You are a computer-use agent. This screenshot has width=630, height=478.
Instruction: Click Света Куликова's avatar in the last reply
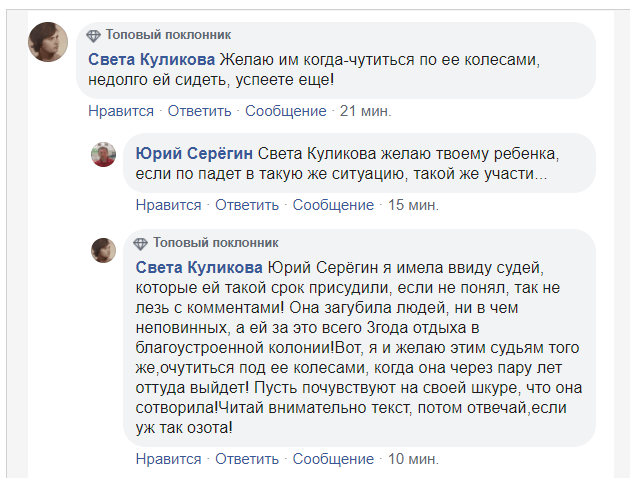(x=104, y=250)
